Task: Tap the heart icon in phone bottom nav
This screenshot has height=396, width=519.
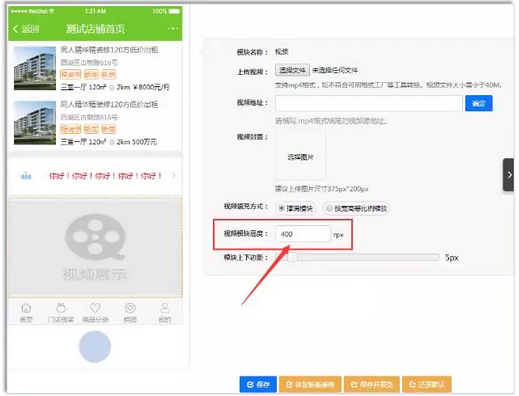Action: (95, 308)
